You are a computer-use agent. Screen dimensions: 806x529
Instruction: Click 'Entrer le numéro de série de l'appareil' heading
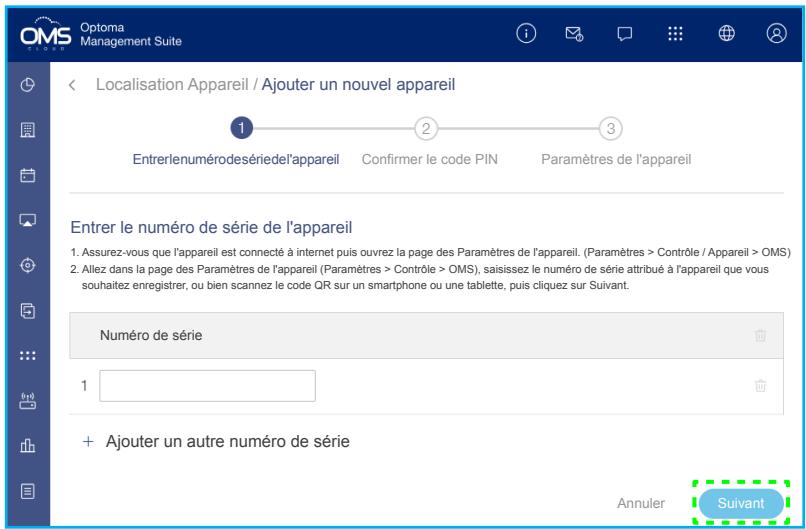pos(211,227)
